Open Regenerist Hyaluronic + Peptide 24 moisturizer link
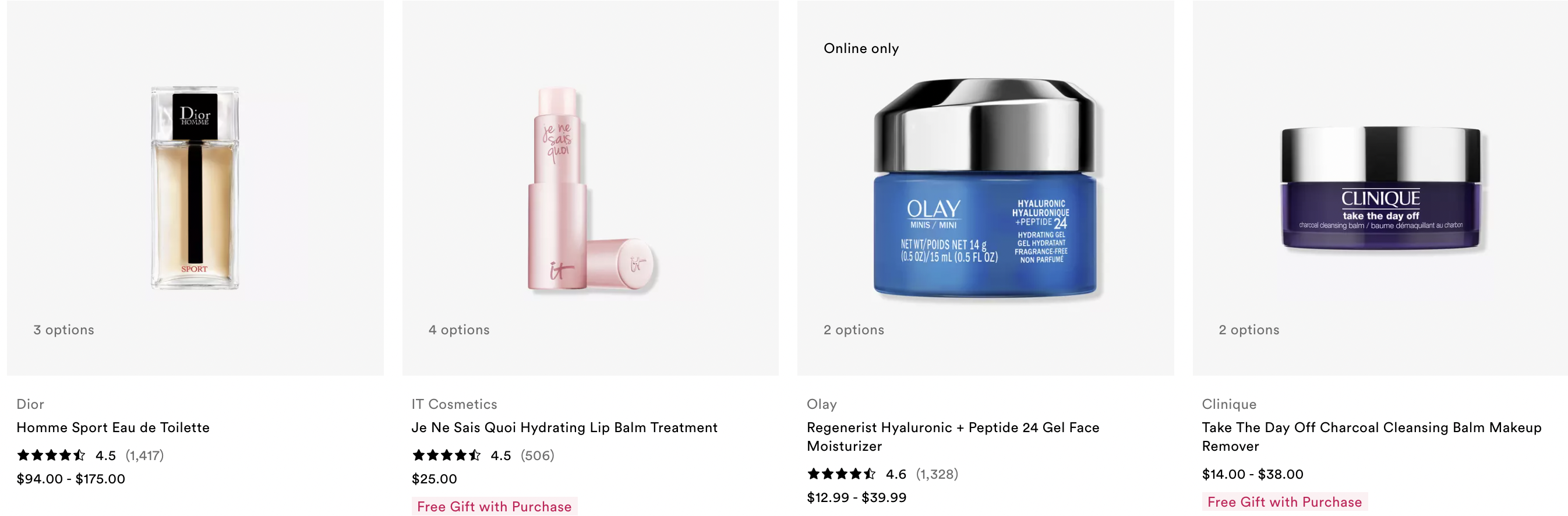 coord(952,436)
